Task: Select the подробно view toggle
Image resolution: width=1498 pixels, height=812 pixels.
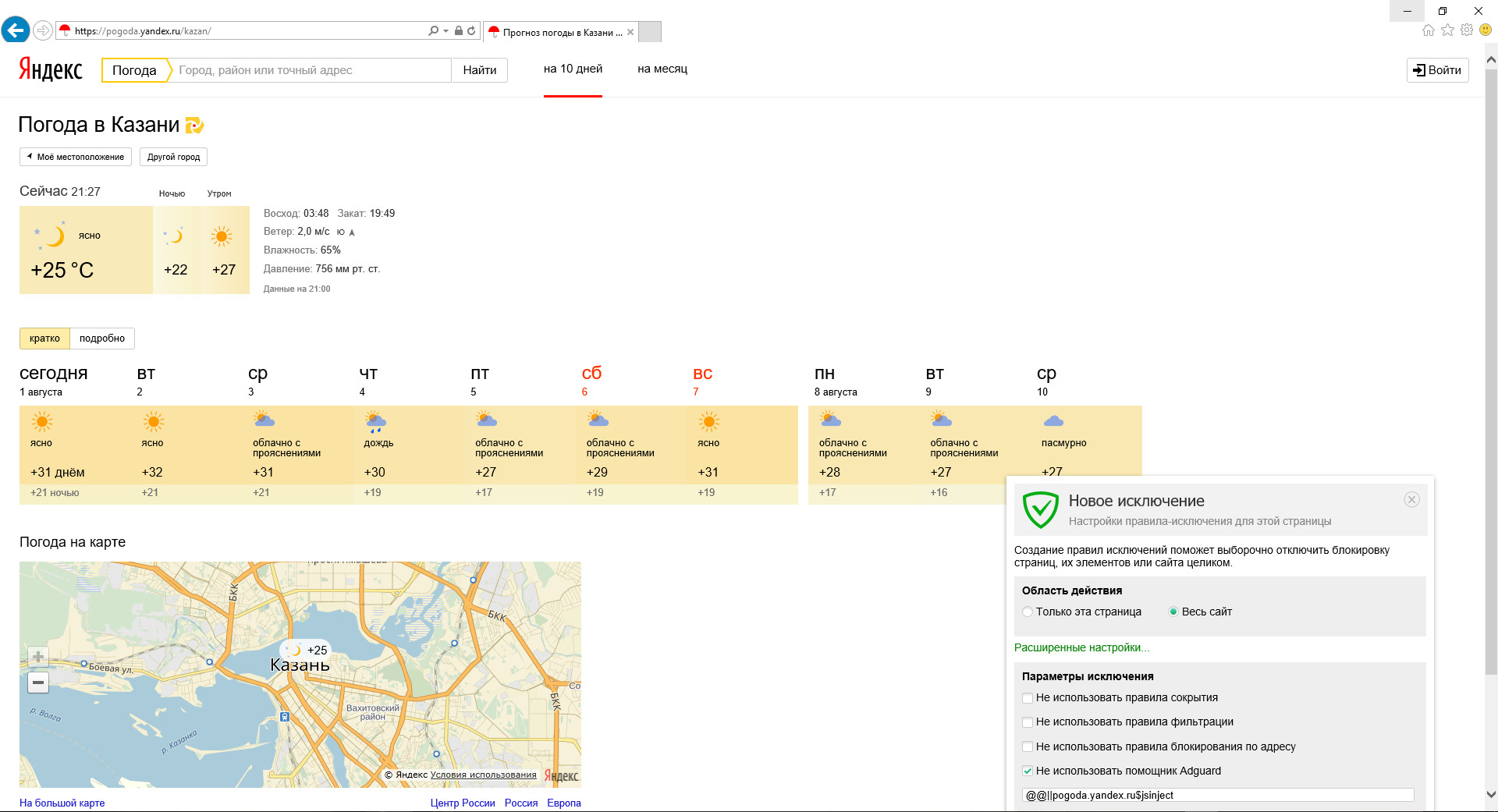Action: click(x=102, y=339)
